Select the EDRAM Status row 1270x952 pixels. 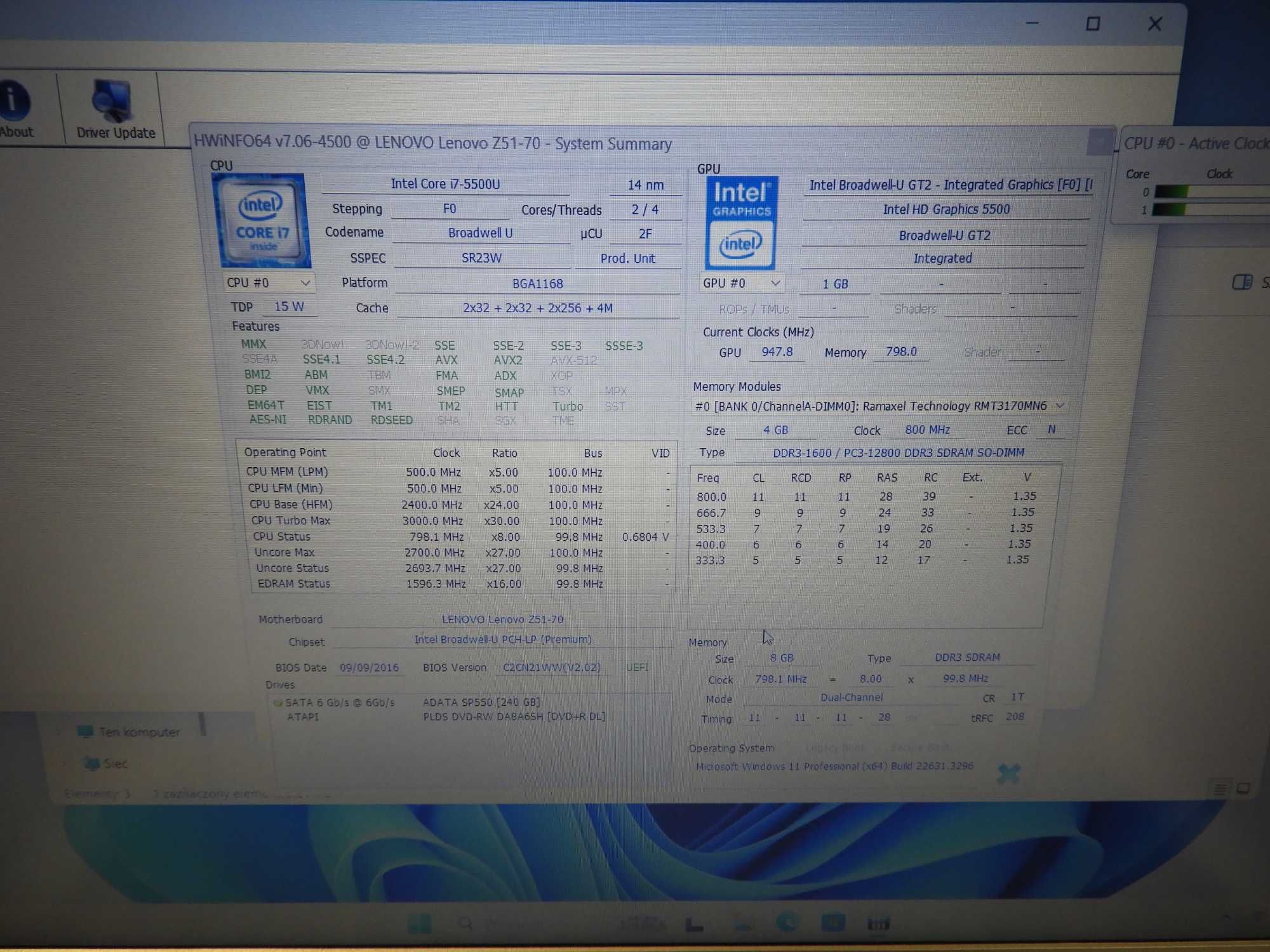pyautogui.click(x=464, y=584)
